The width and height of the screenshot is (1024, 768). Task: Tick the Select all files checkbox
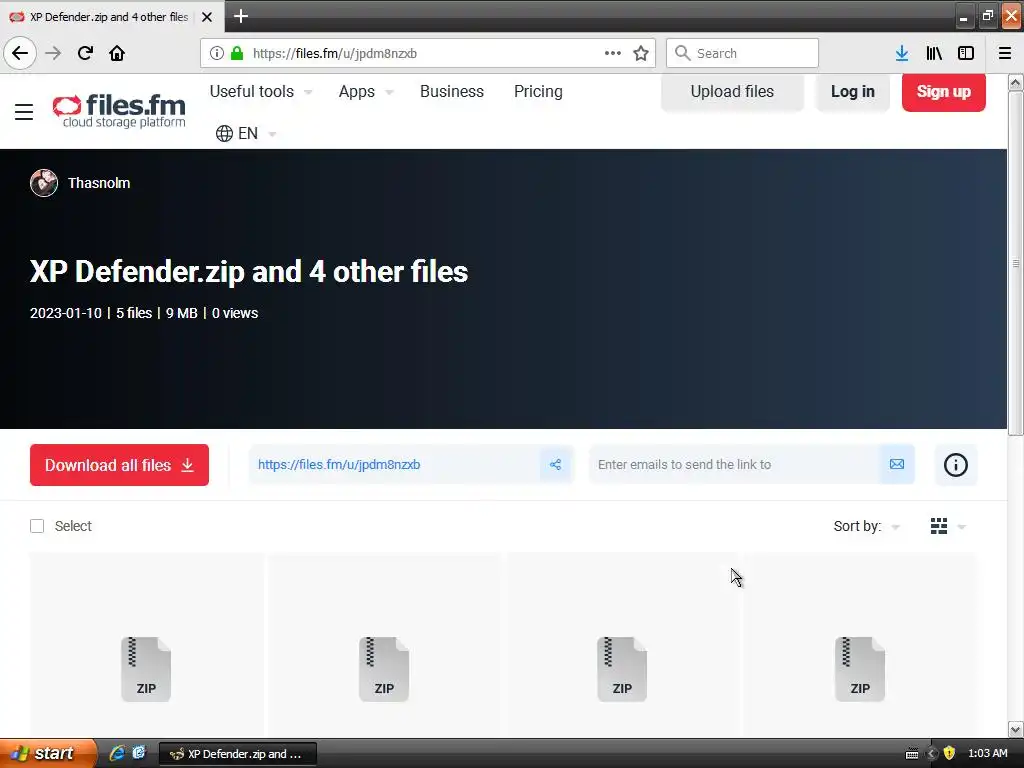pos(37,526)
